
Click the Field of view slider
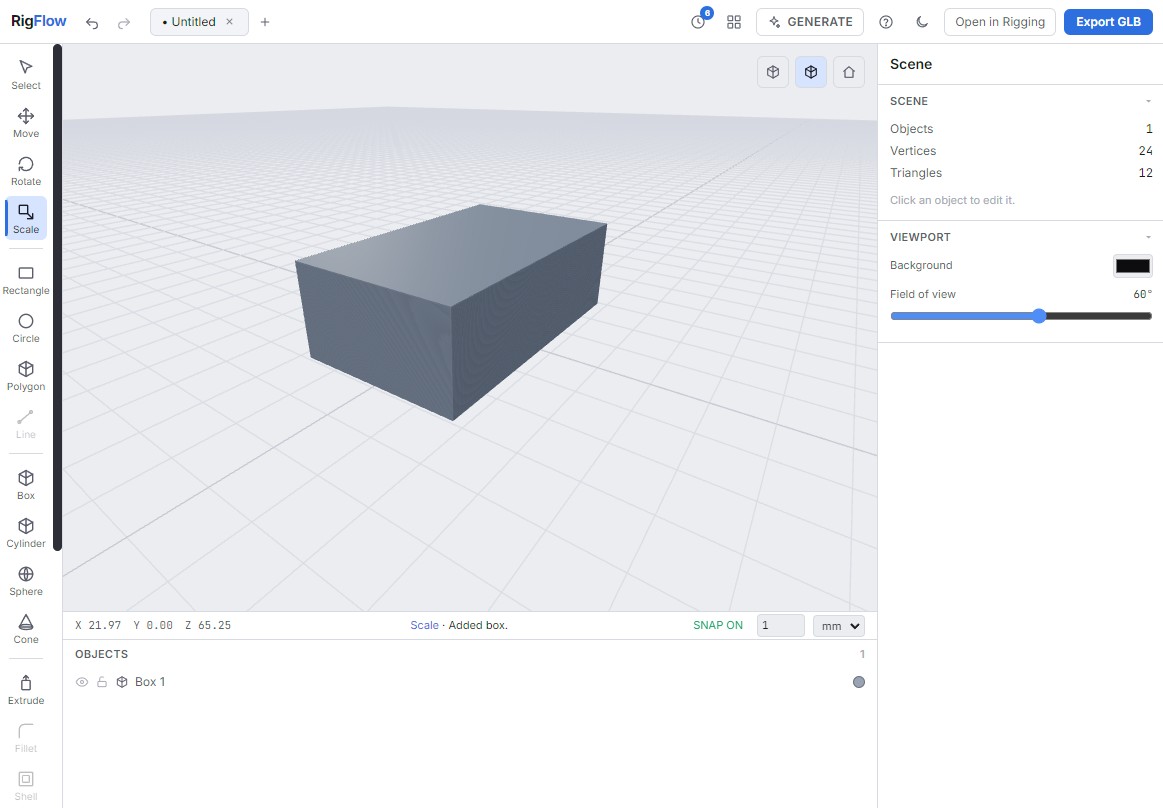1021,316
